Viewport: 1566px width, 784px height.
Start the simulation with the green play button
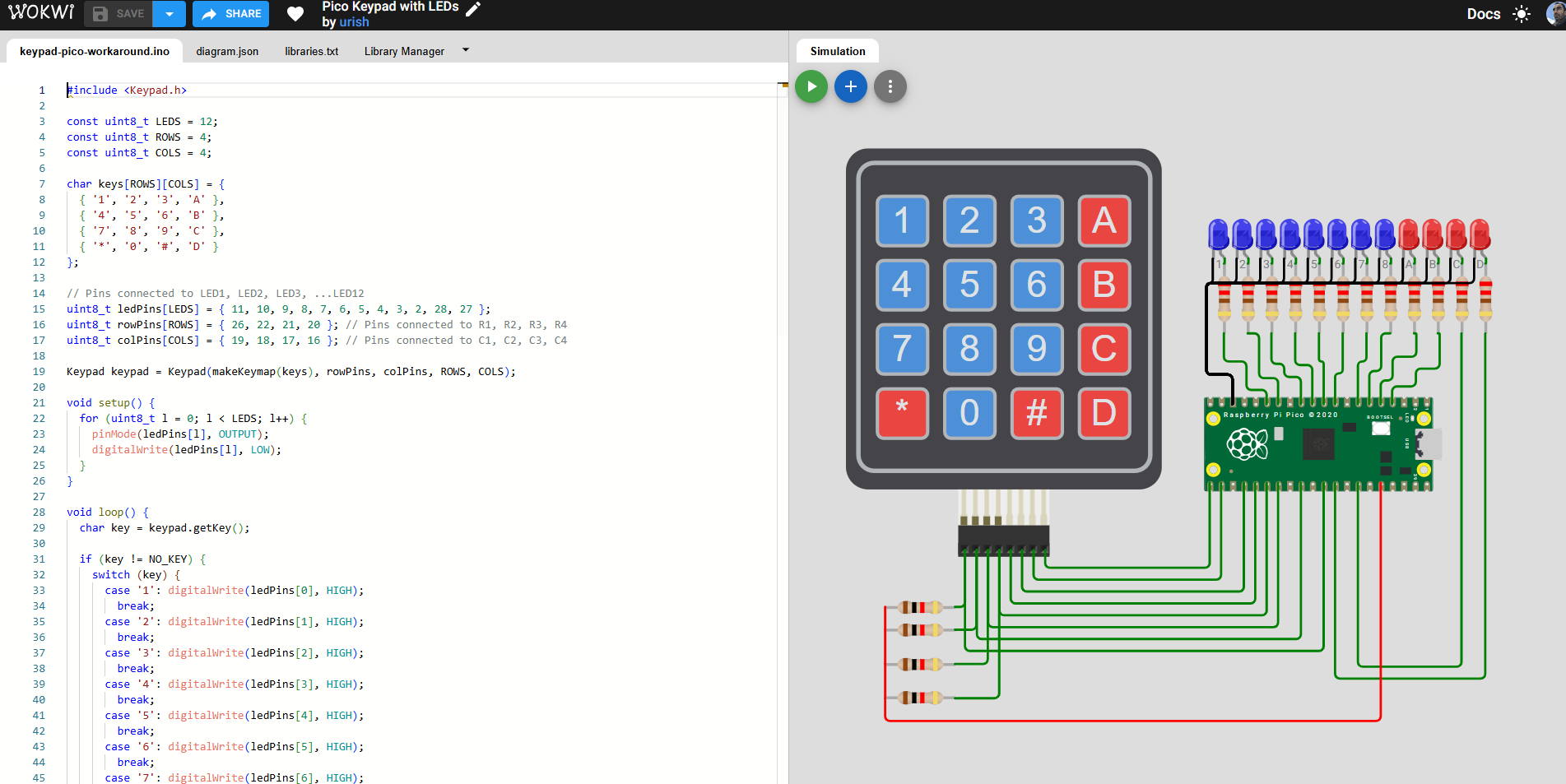811,86
